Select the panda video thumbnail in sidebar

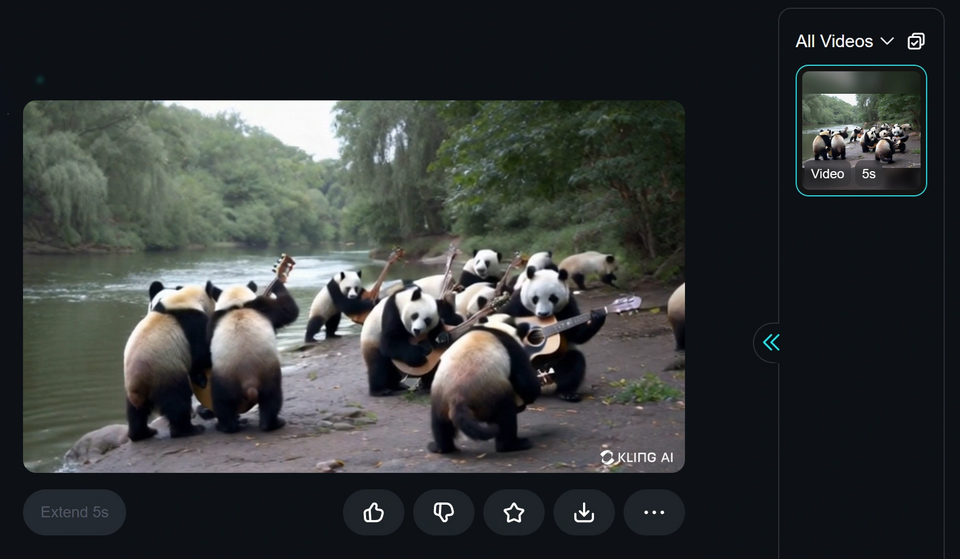[861, 130]
